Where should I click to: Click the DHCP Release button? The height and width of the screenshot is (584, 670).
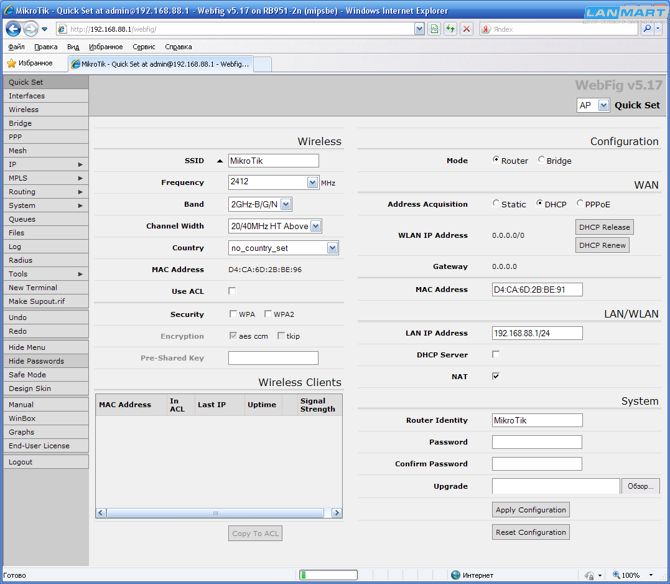click(604, 227)
